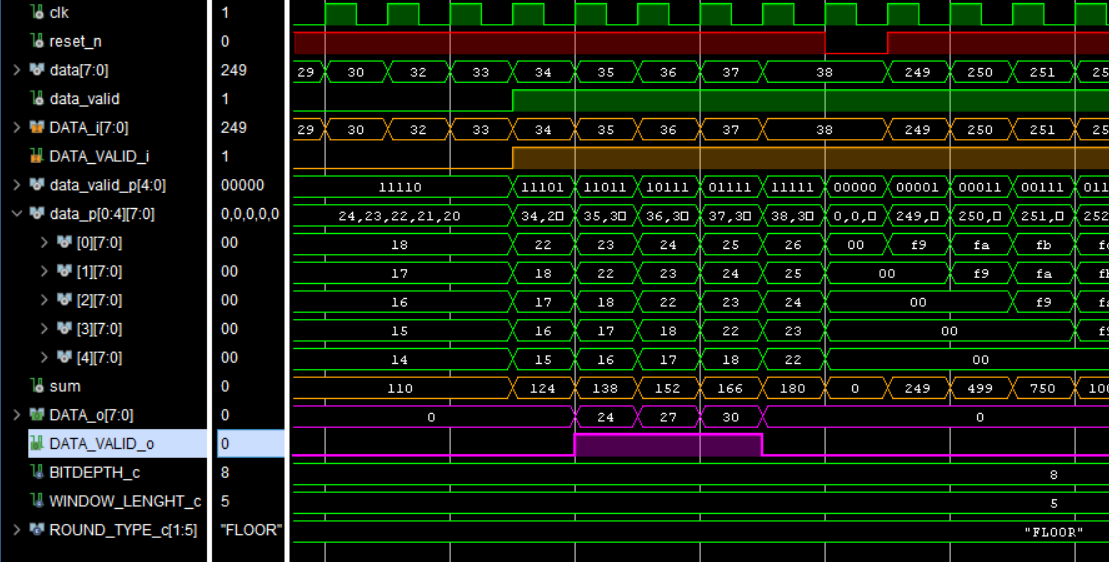Expand the ROUND_TYPE_c[1:5] signal
The height and width of the screenshot is (562, 1109).
click(x=16, y=530)
